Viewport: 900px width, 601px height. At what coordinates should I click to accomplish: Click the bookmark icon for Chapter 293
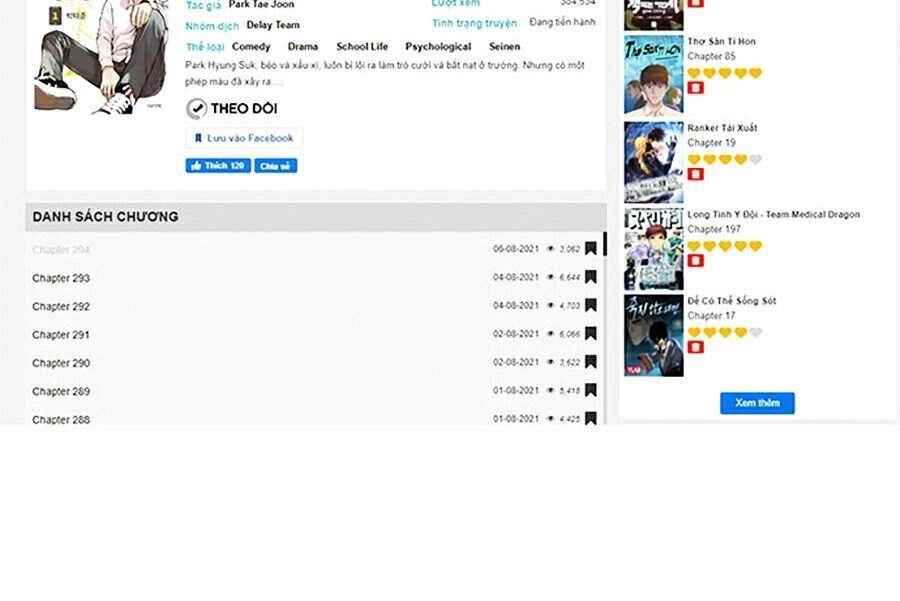[x=591, y=277]
